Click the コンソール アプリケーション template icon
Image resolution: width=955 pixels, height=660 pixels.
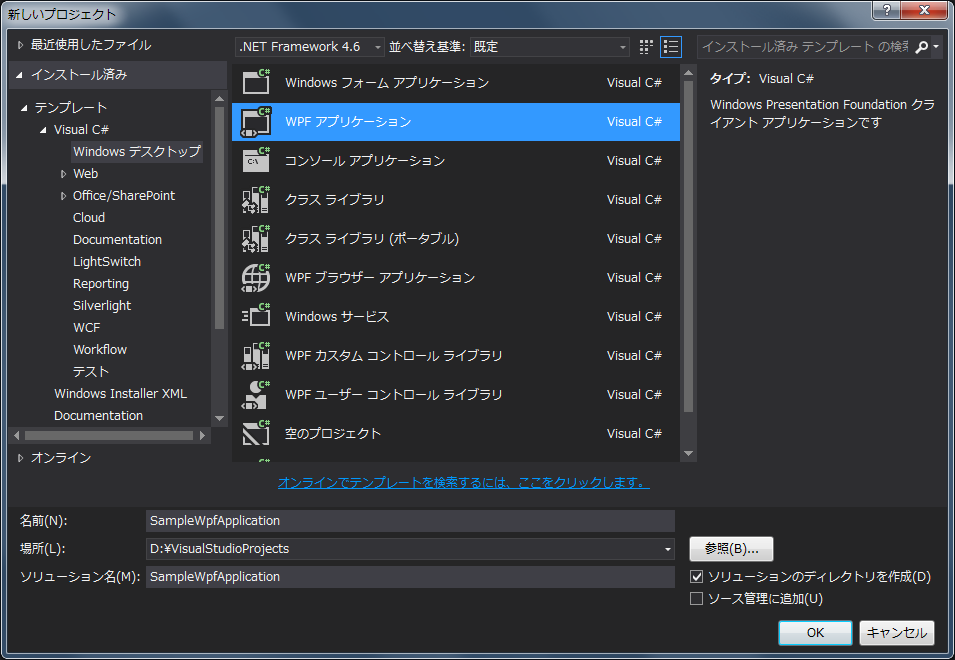coord(256,160)
